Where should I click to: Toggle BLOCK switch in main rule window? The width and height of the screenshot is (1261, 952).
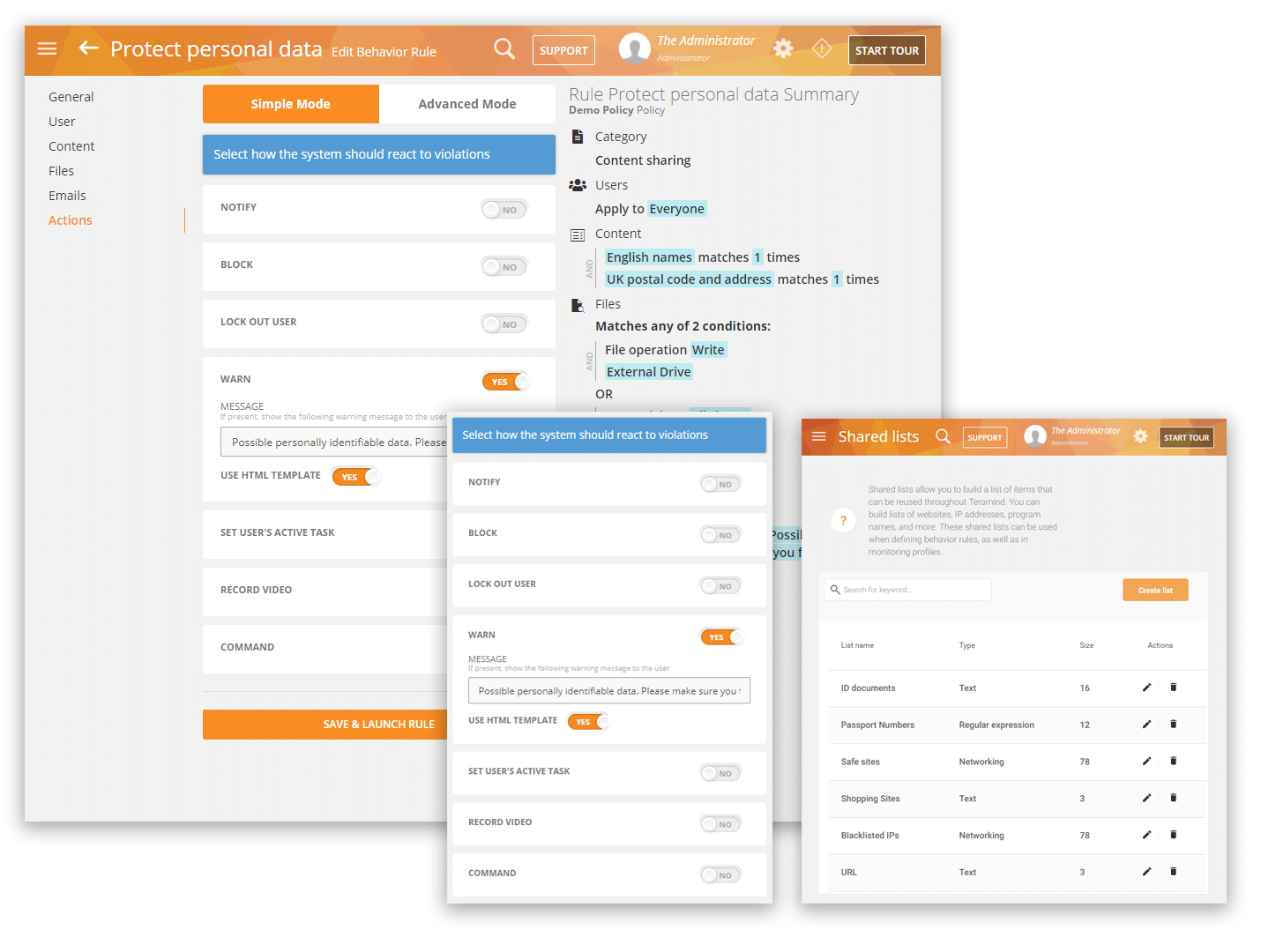point(504,267)
